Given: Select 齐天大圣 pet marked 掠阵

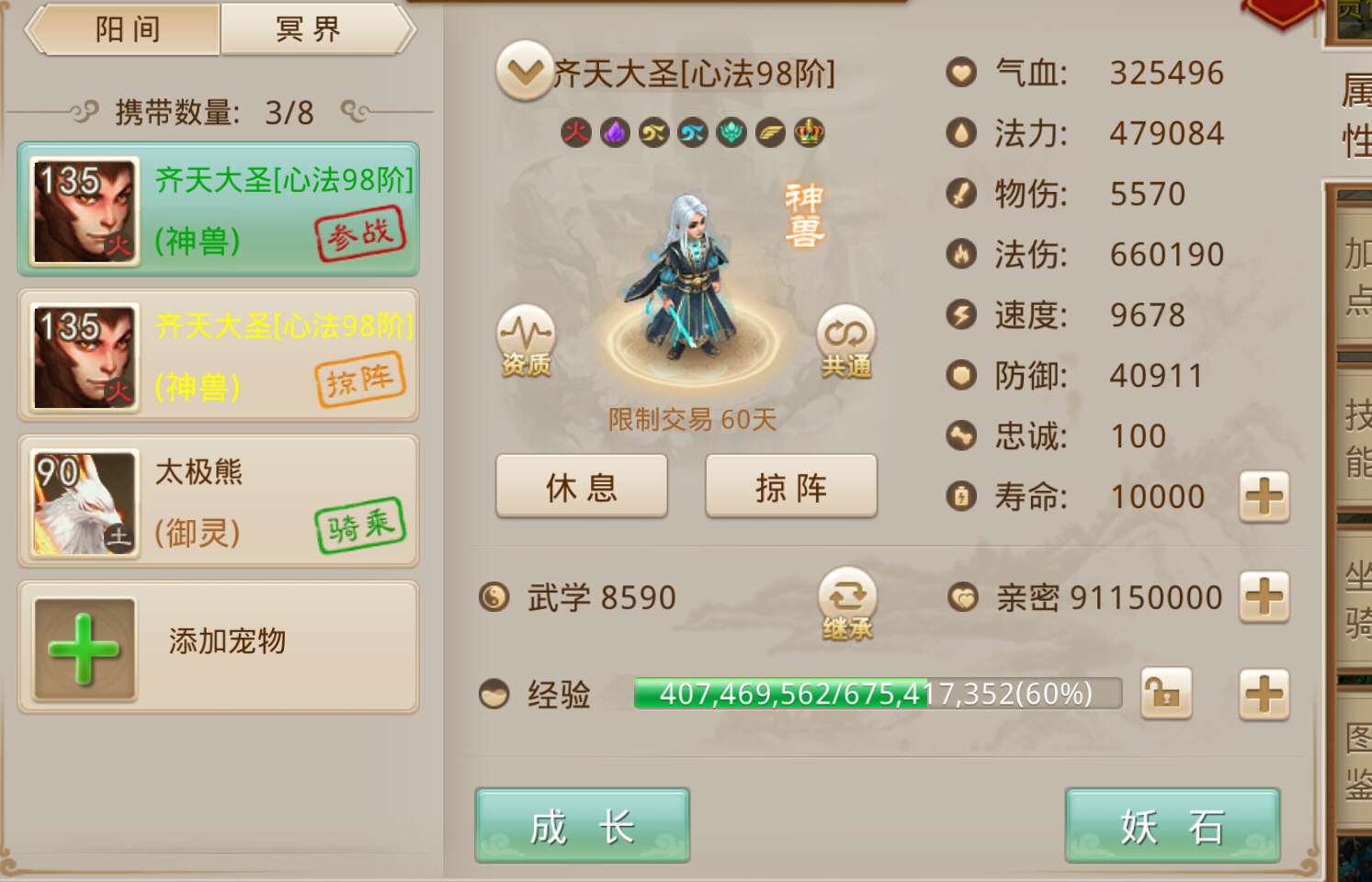Looking at the screenshot, I should coord(219,356).
